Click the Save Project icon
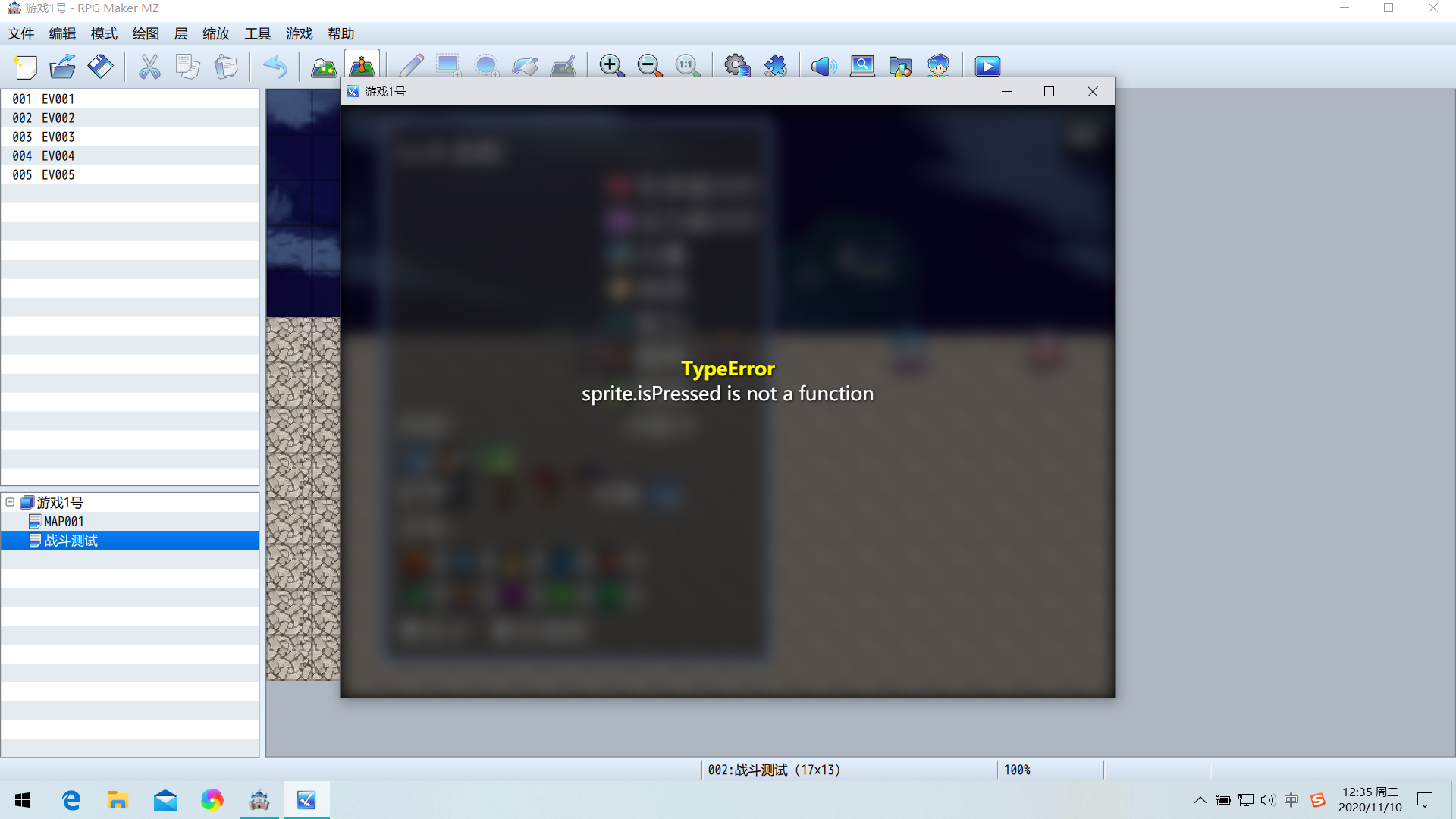The height and width of the screenshot is (819, 1456). pyautogui.click(x=100, y=67)
